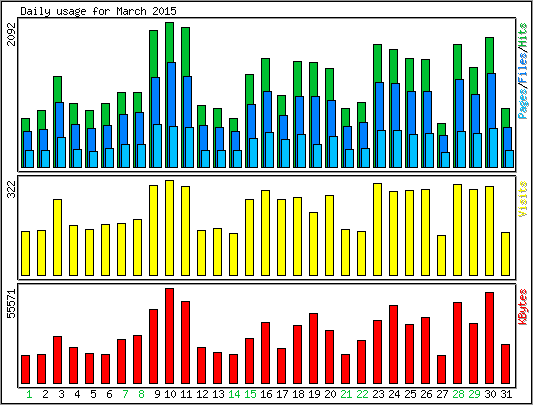Click the cyan 'Pages' legend word
This screenshot has width=533, height=405.
tap(523, 103)
